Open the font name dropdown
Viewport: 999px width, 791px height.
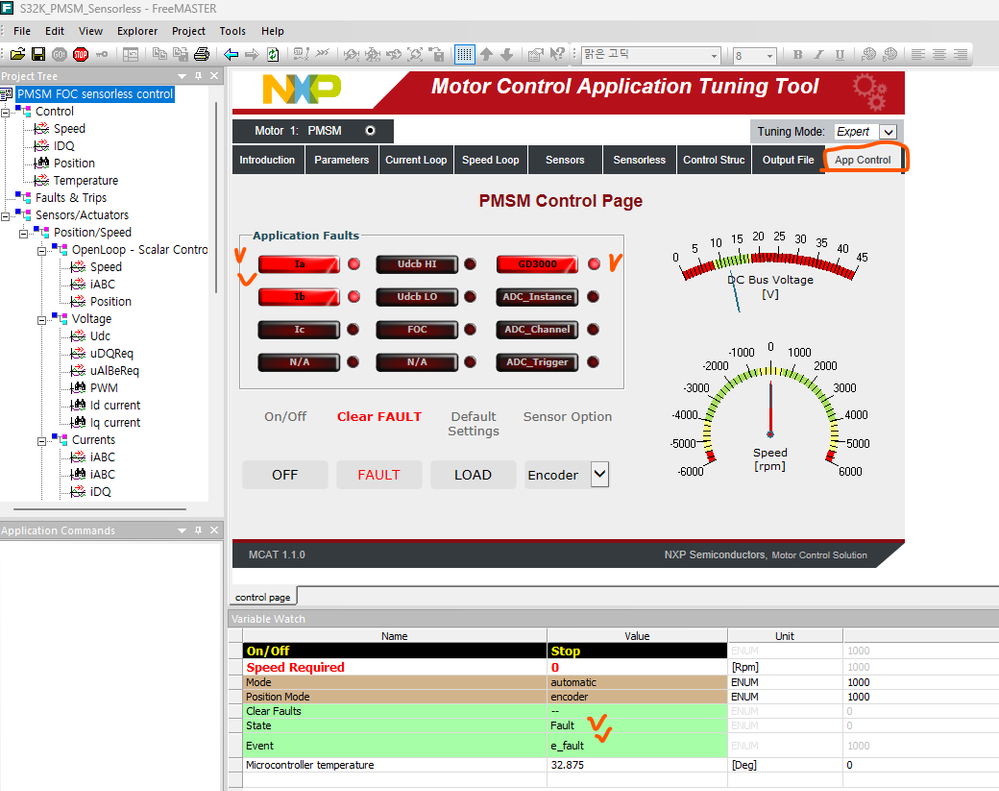coord(714,56)
